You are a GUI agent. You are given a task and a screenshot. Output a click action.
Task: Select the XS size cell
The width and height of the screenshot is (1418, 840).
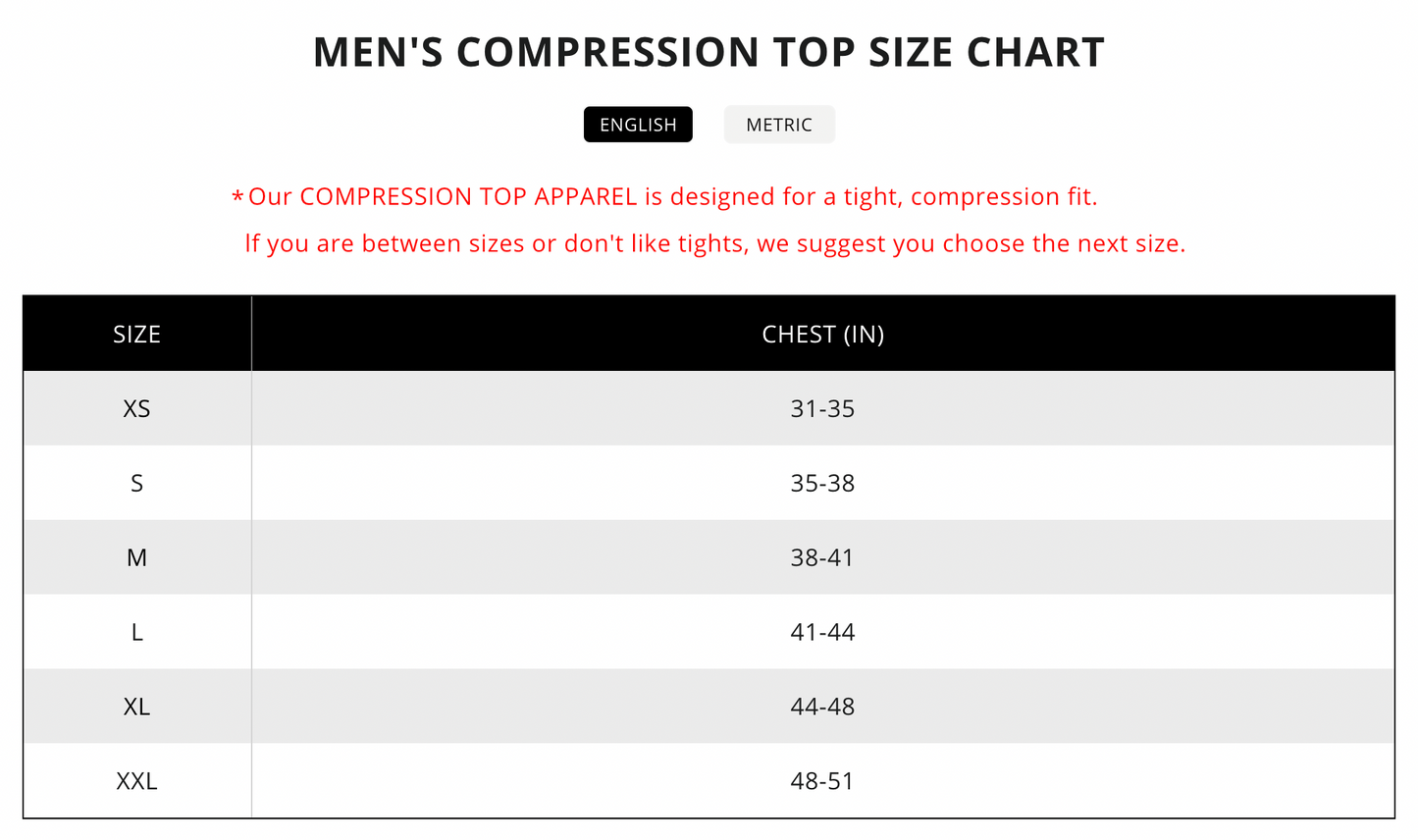(136, 408)
